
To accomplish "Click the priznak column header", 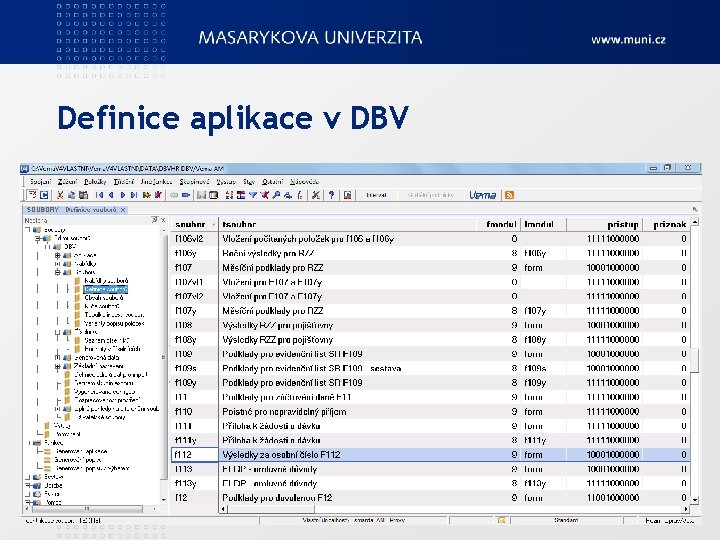I will pyautogui.click(x=665, y=224).
